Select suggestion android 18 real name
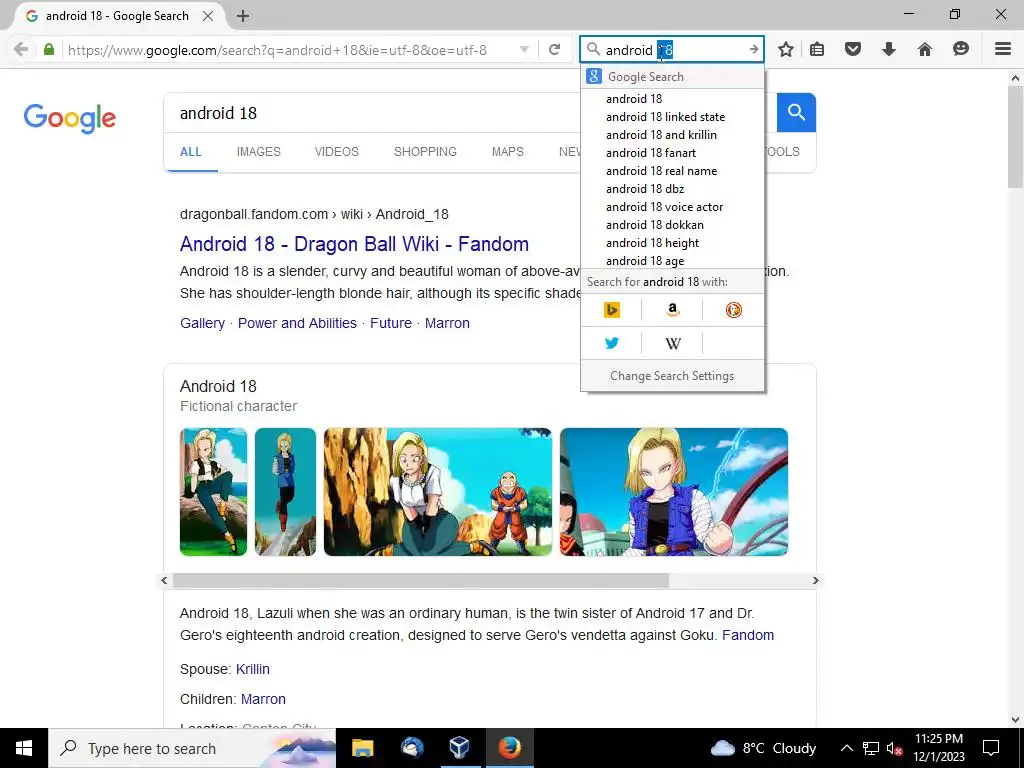 pos(672,171)
